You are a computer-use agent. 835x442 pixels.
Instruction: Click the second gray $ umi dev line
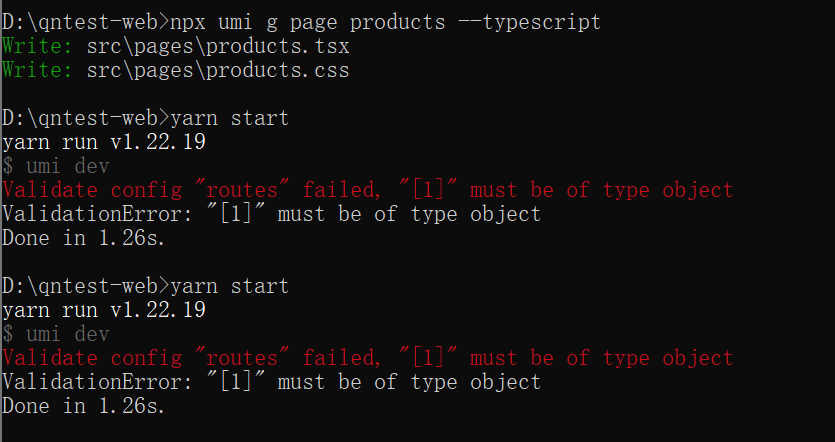click(x=56, y=334)
